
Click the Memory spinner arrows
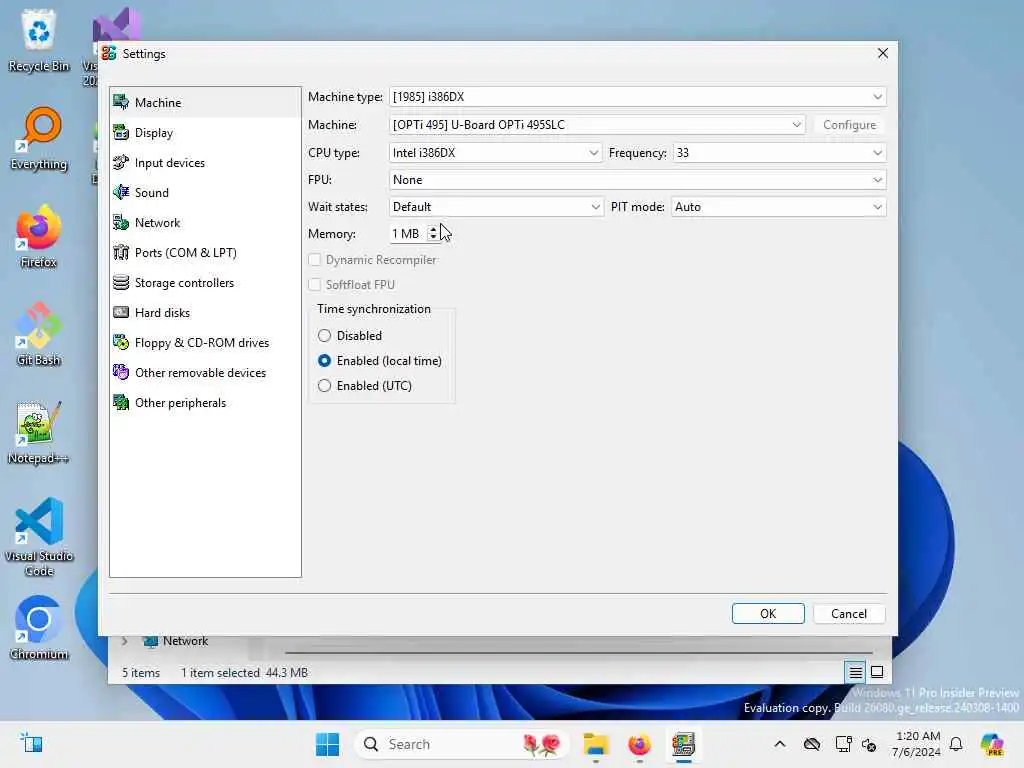click(x=432, y=233)
